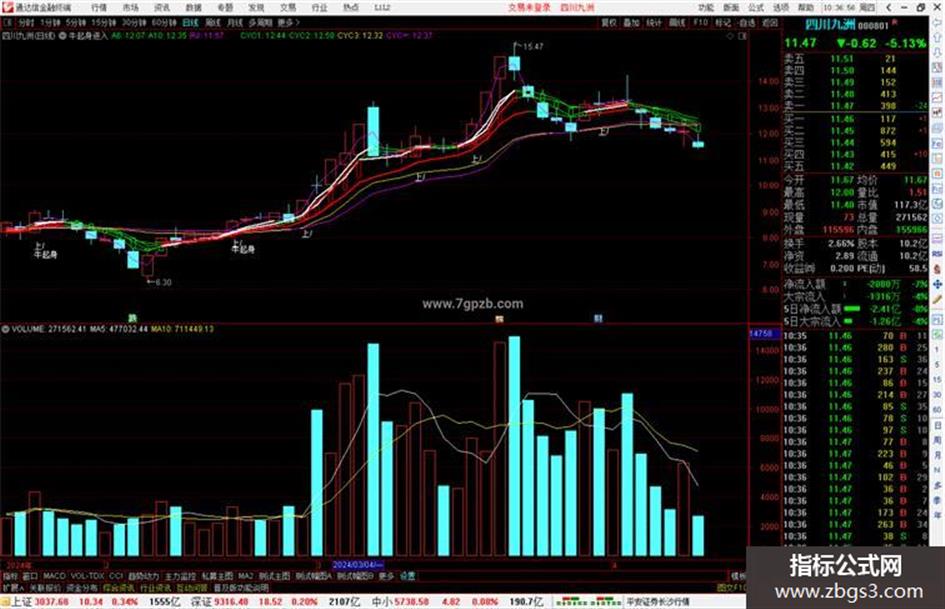Open the 公式 menu at top right
945x609 pixels.
756,8
